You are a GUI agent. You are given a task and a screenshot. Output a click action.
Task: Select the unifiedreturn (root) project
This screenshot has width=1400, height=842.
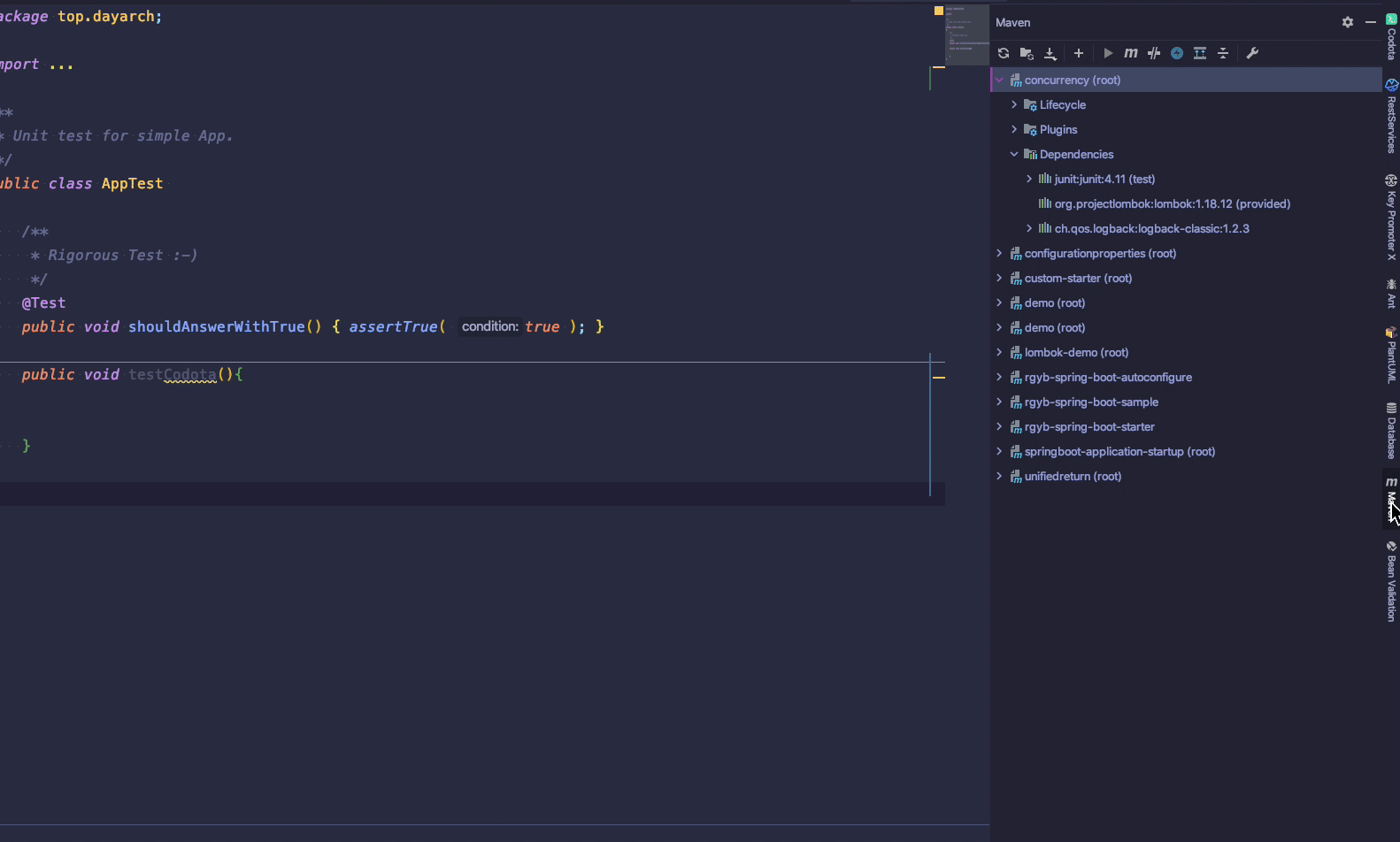coord(1073,476)
